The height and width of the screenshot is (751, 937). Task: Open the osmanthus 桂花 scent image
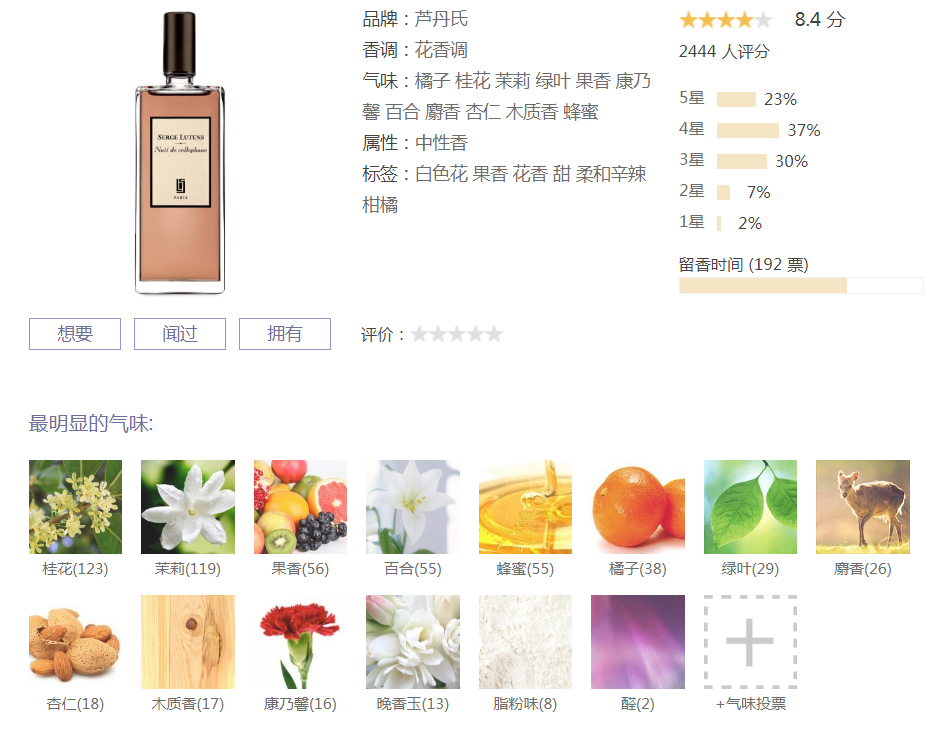coord(75,507)
